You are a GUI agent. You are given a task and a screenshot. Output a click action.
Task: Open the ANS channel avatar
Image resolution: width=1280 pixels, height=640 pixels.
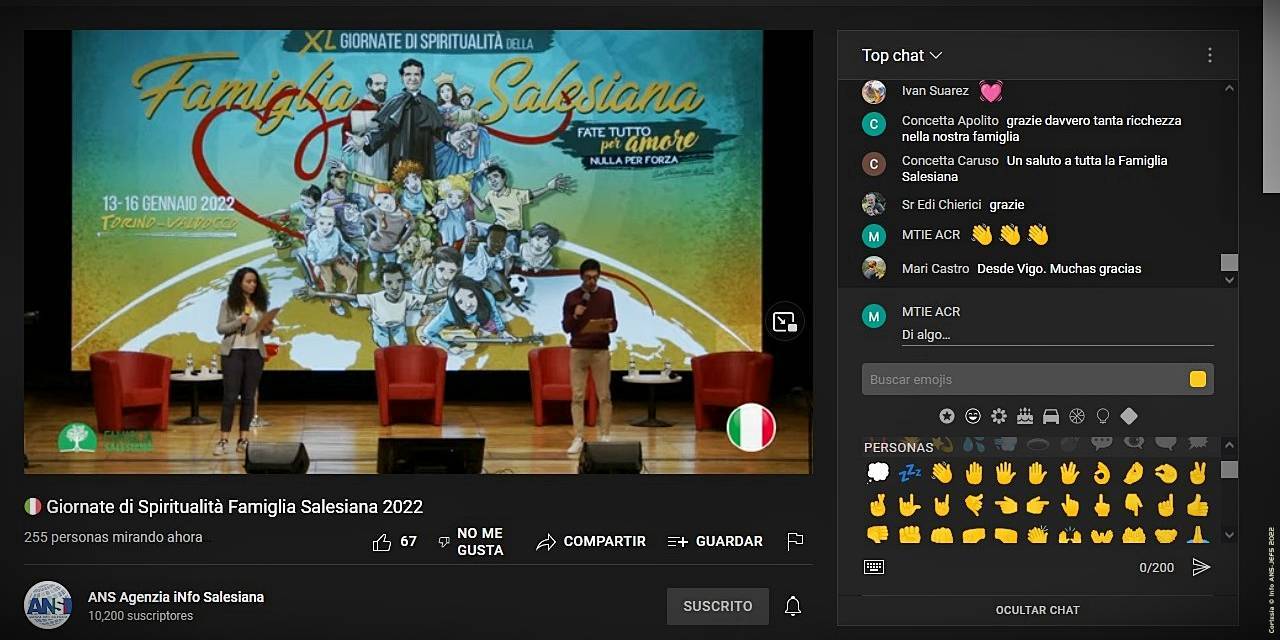[x=48, y=605]
